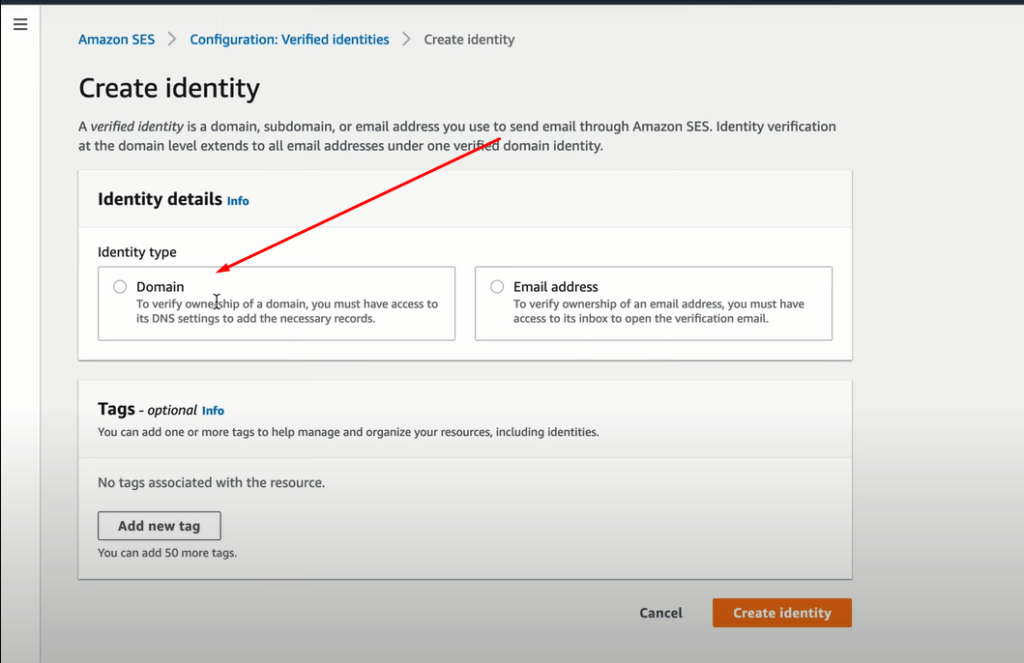Click the Cancel button
The width and height of the screenshot is (1024, 663).
tap(661, 613)
